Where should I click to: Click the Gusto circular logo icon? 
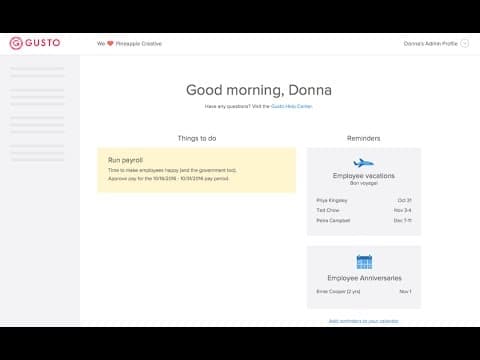pos(16,43)
